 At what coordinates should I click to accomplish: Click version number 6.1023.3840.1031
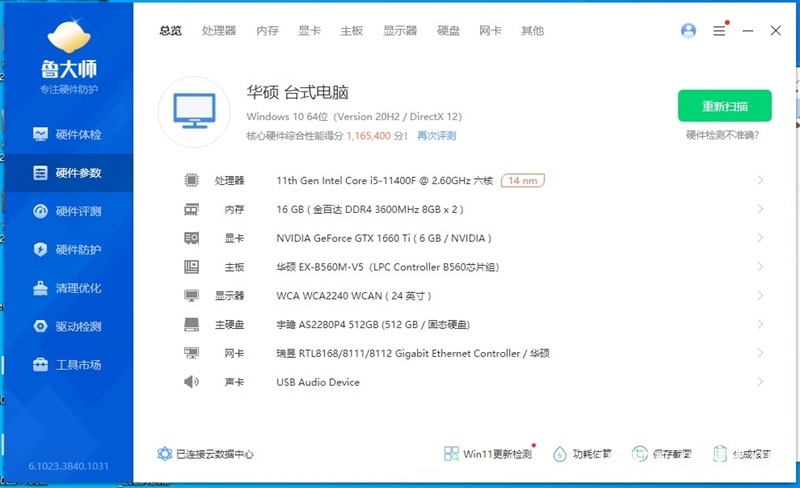68,466
